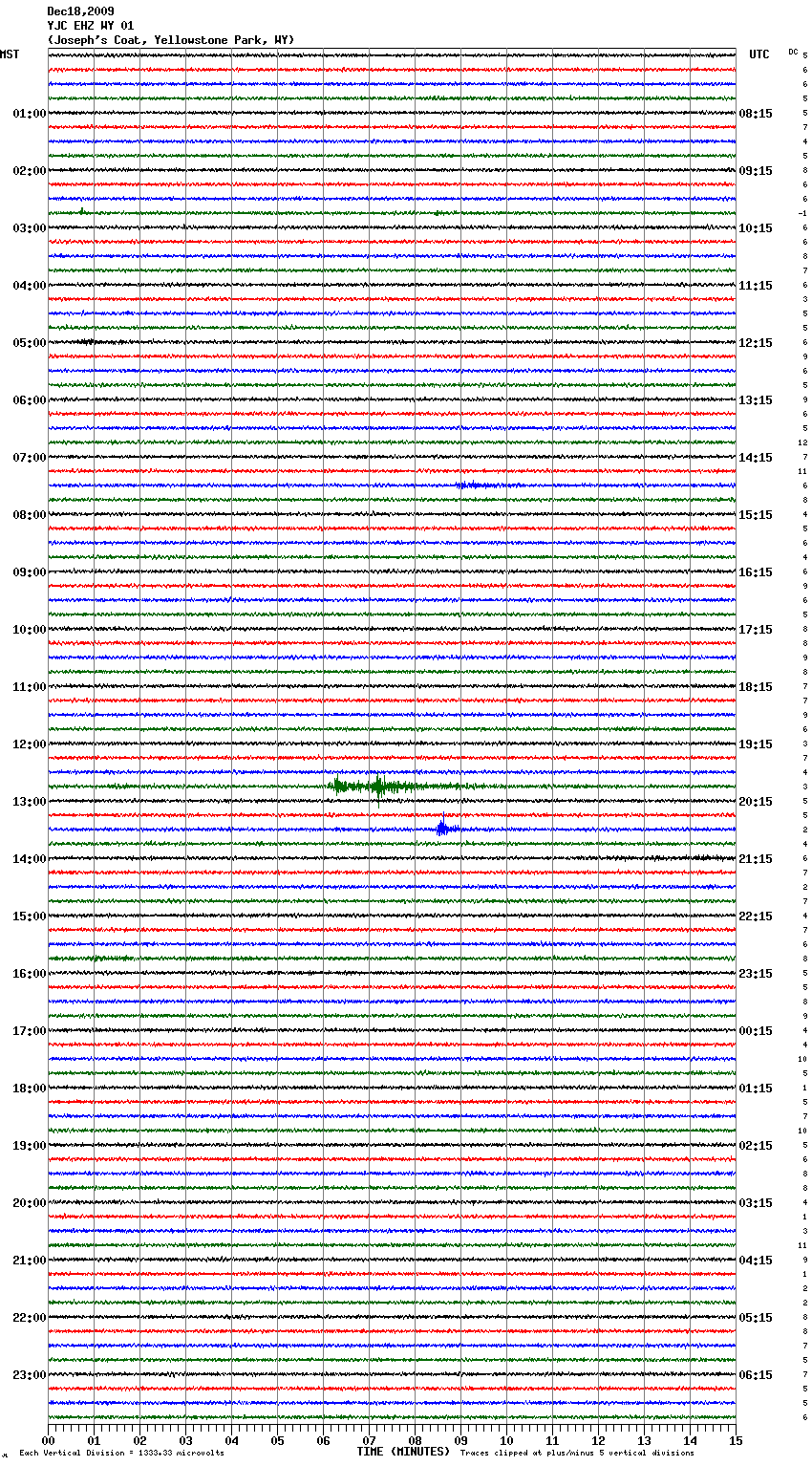
Task: Click minute tick label 00 on the bottom axis
Action: click(x=48, y=1440)
